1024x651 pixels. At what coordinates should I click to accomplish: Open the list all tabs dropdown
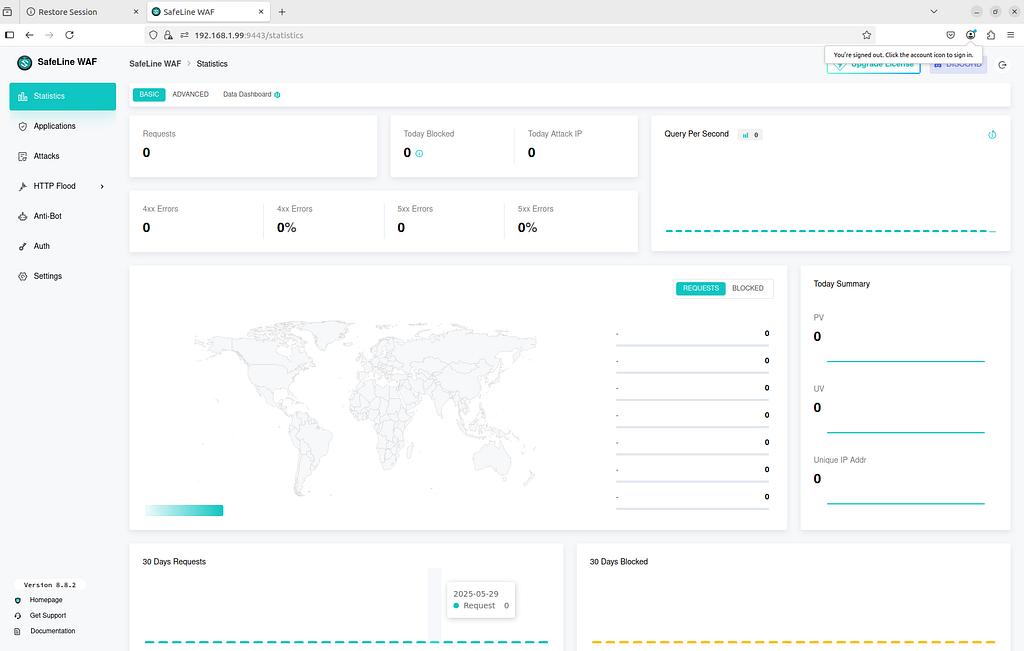click(934, 12)
